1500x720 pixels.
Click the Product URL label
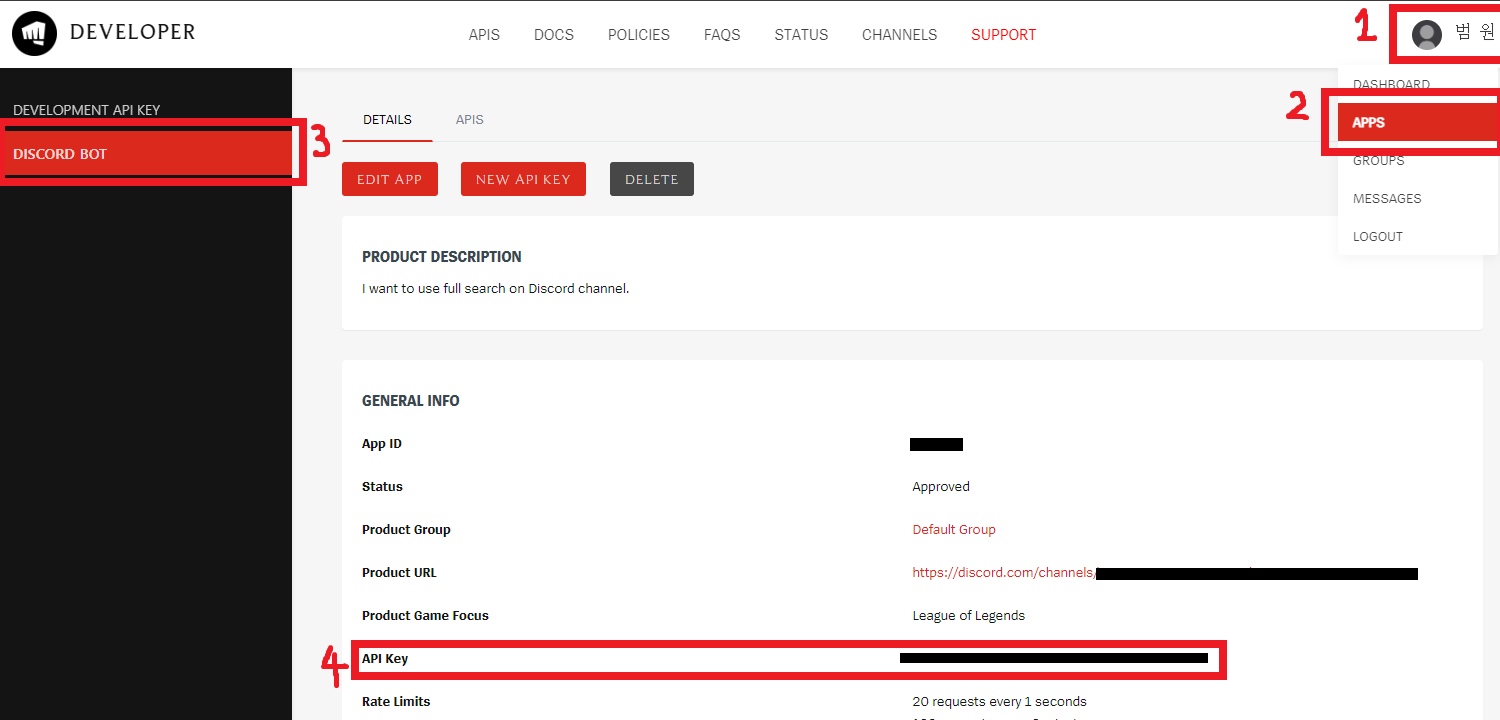(399, 573)
